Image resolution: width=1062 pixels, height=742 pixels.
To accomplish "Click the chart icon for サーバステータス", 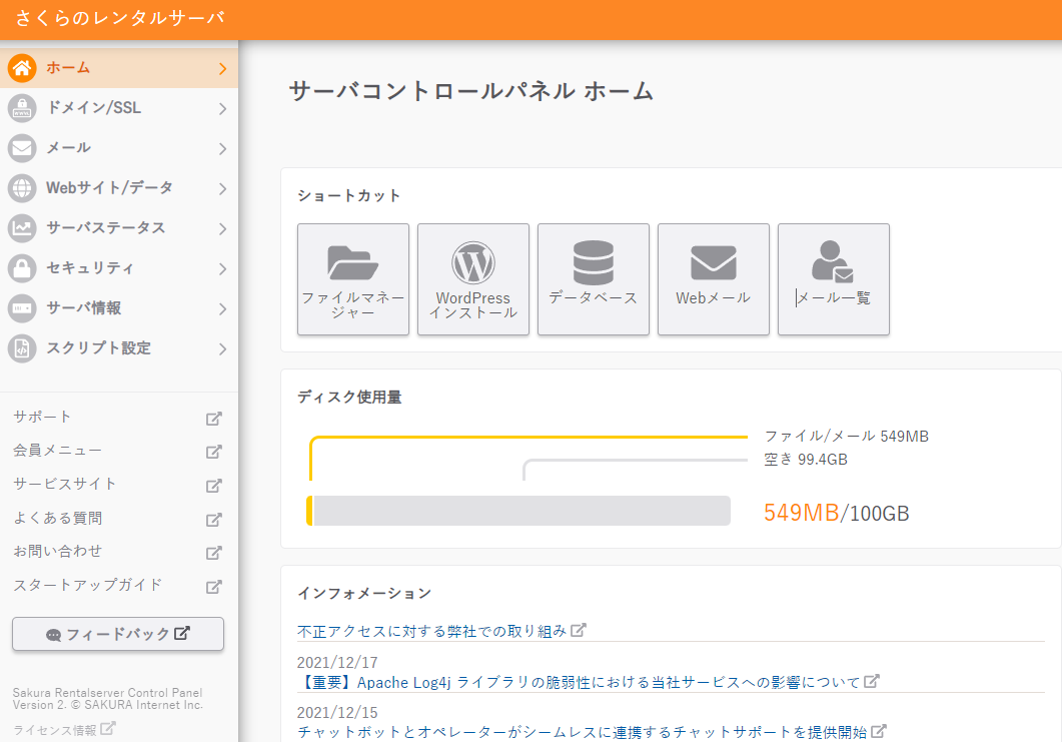I will tap(22, 228).
